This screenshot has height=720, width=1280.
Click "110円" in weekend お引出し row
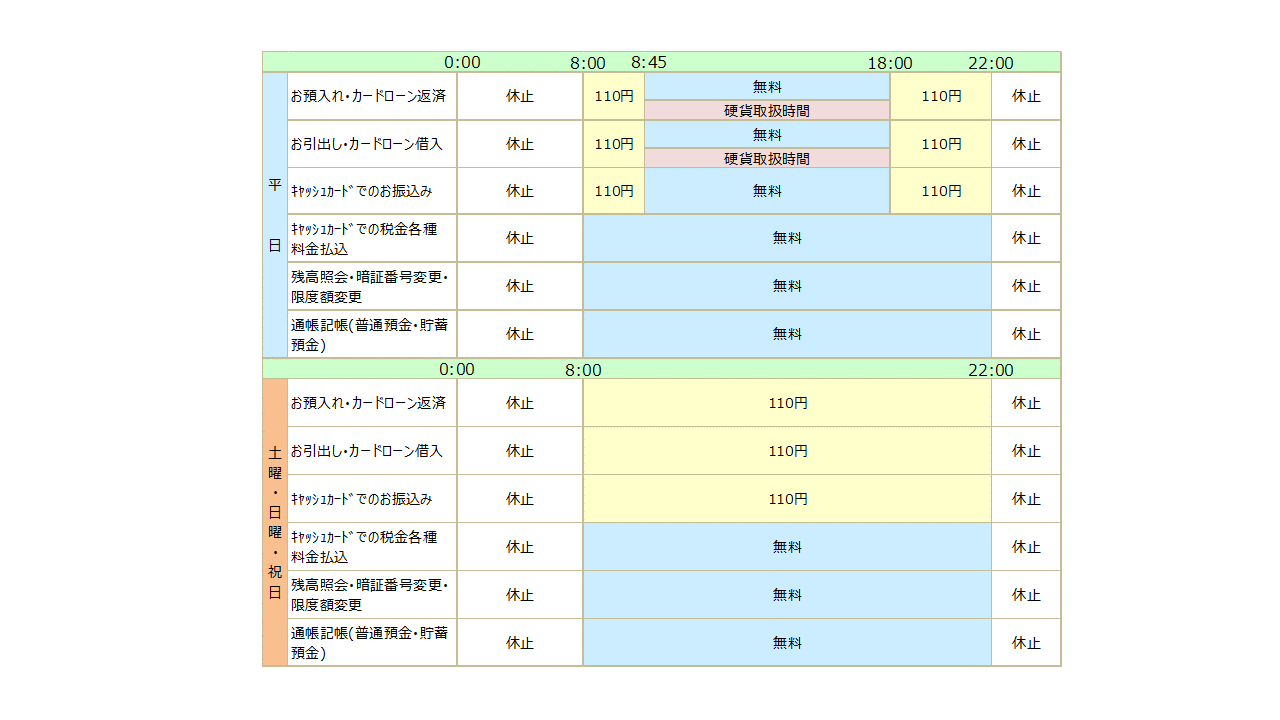787,451
